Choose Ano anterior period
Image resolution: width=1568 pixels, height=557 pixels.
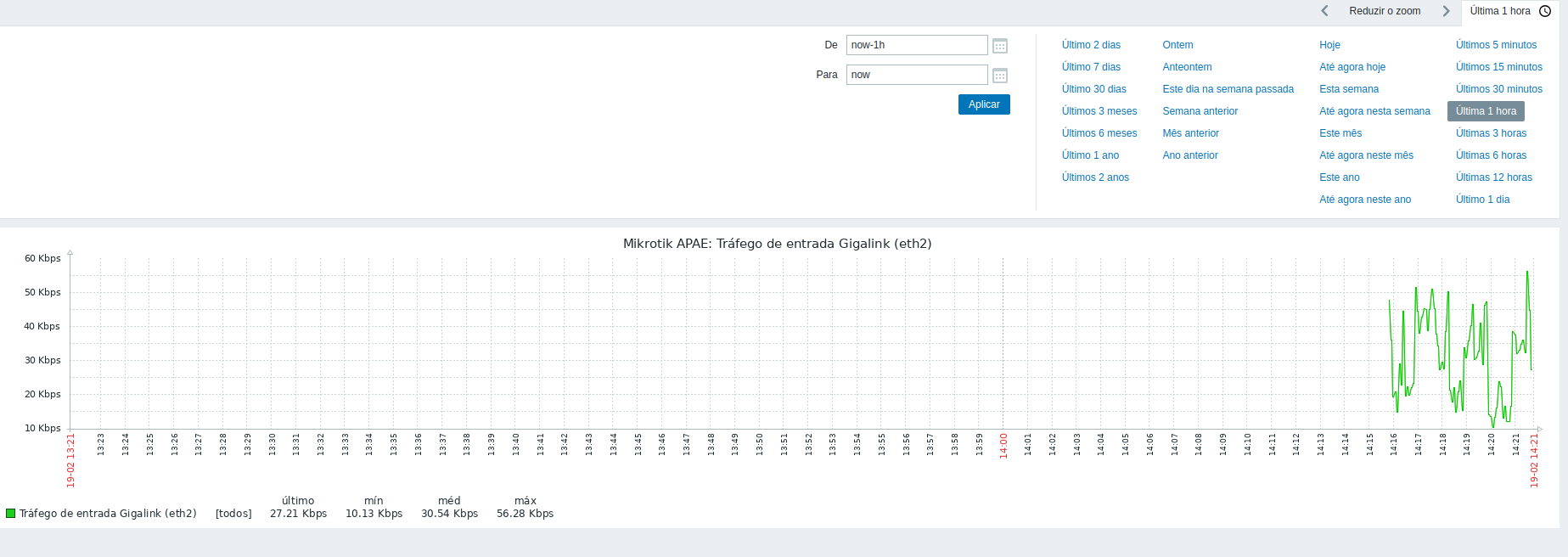click(x=1189, y=155)
